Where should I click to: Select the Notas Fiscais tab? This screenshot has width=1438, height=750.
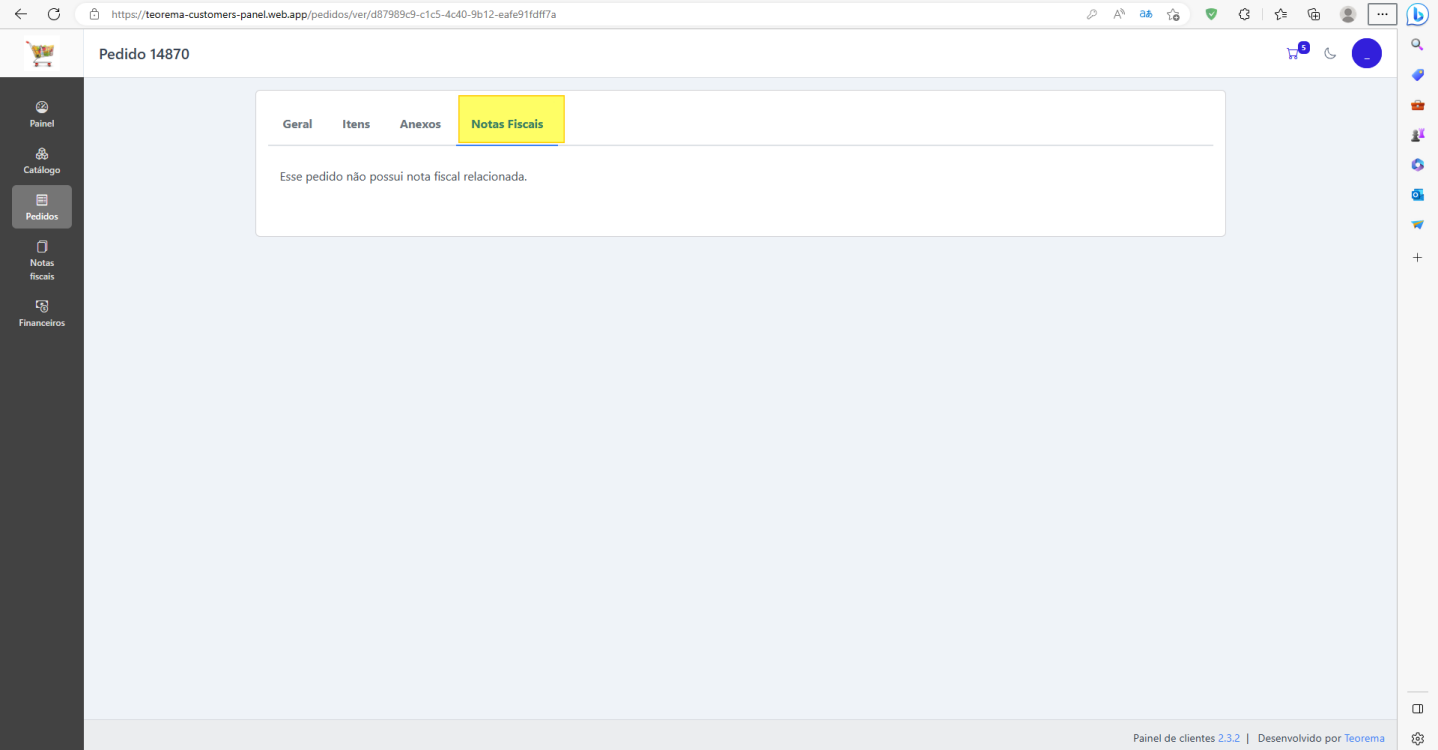tap(507, 124)
